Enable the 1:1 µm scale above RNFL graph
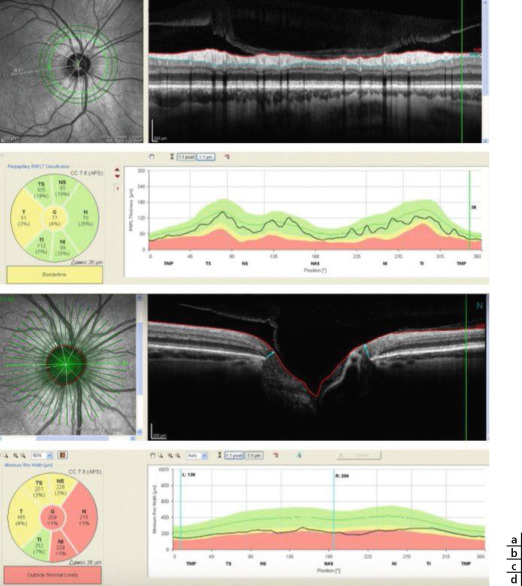This screenshot has width=522, height=586. tap(206, 157)
